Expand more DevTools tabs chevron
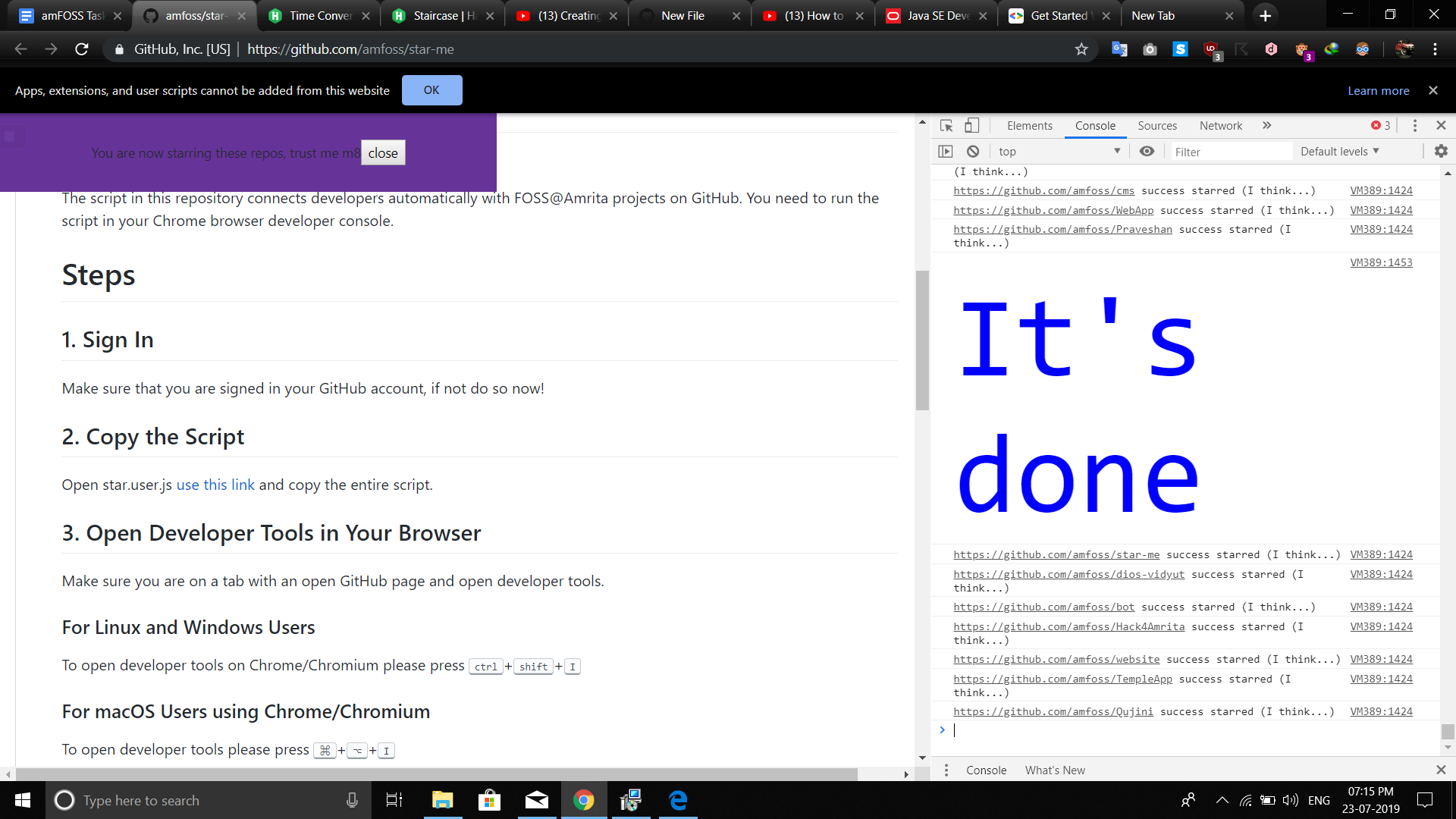This screenshot has height=819, width=1456. tap(1266, 126)
